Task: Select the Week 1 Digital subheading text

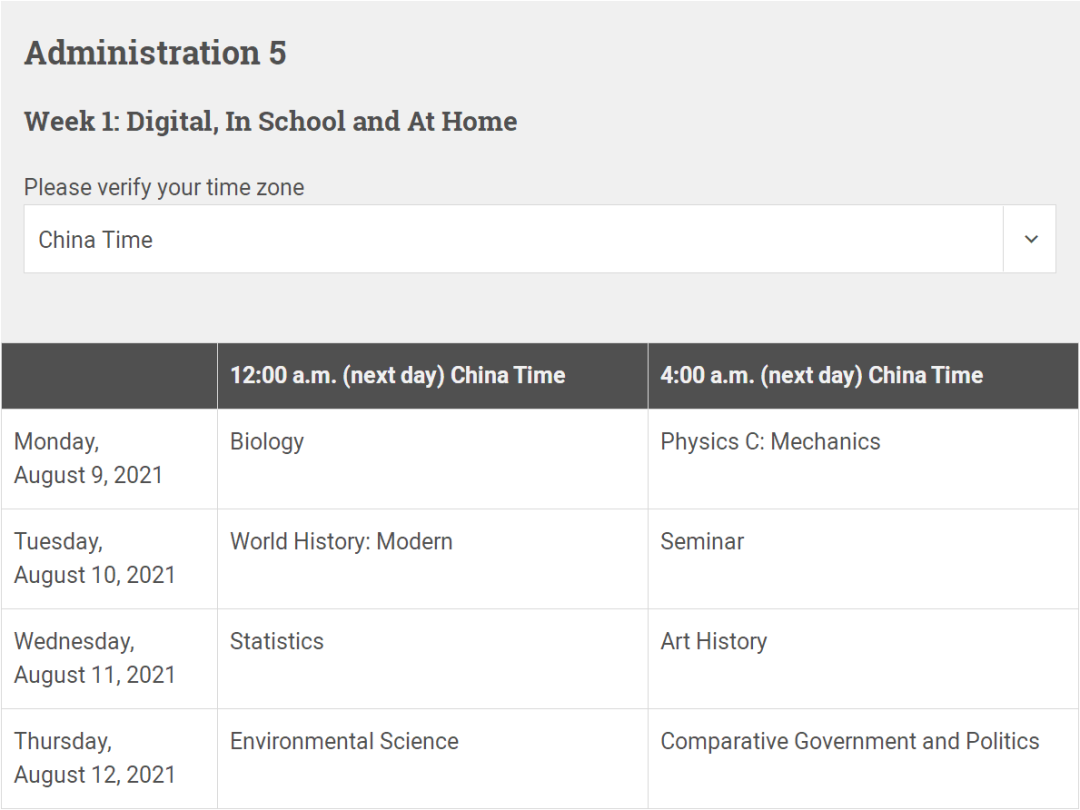Action: click(270, 122)
